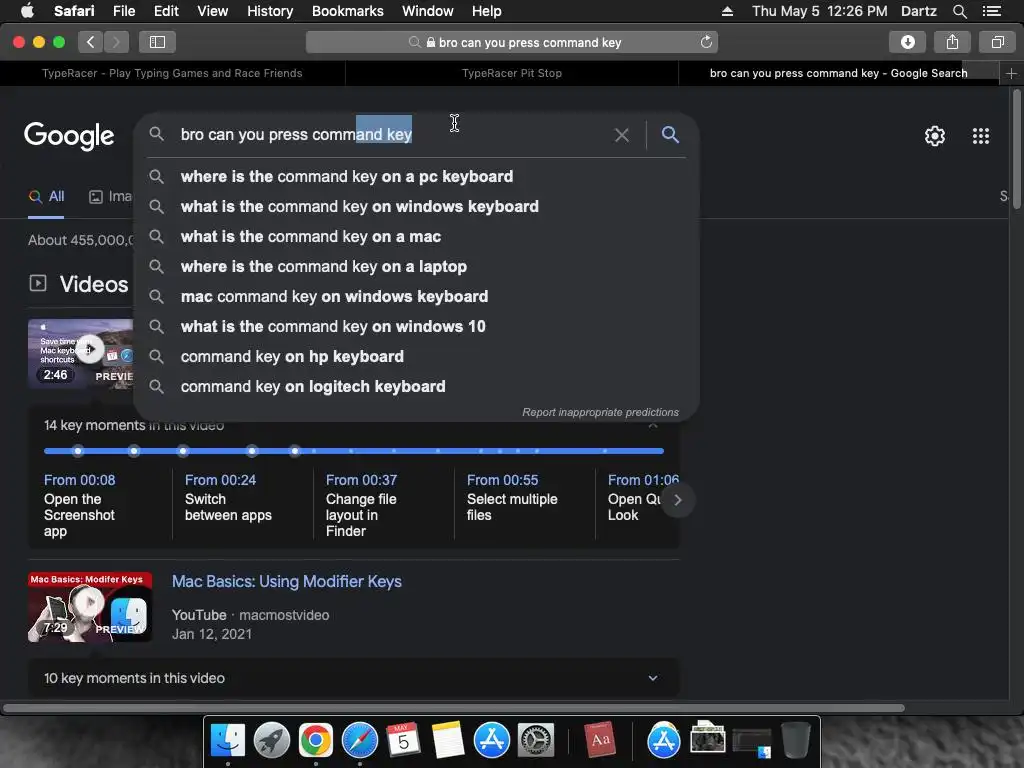The width and height of the screenshot is (1024, 768).
Task: Open the File menu
Action: pyautogui.click(x=124, y=11)
